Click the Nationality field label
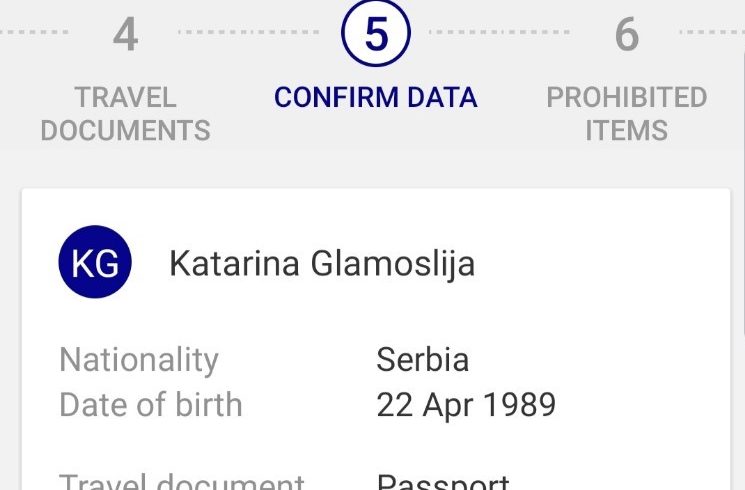The height and width of the screenshot is (490, 745). (139, 360)
